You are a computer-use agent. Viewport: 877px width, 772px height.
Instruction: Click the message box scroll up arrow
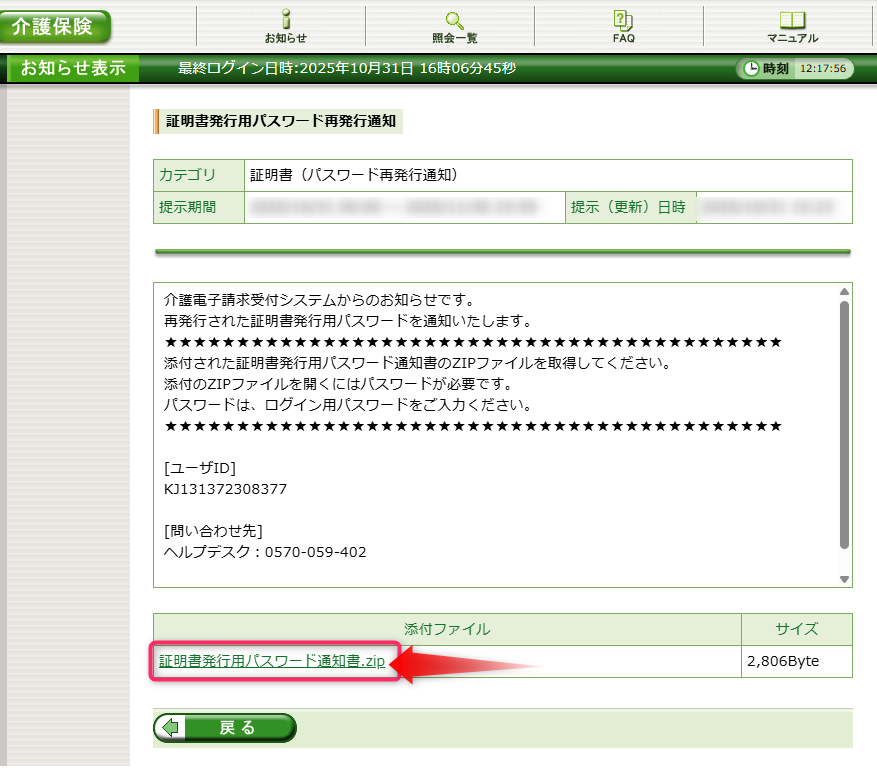(x=844, y=293)
